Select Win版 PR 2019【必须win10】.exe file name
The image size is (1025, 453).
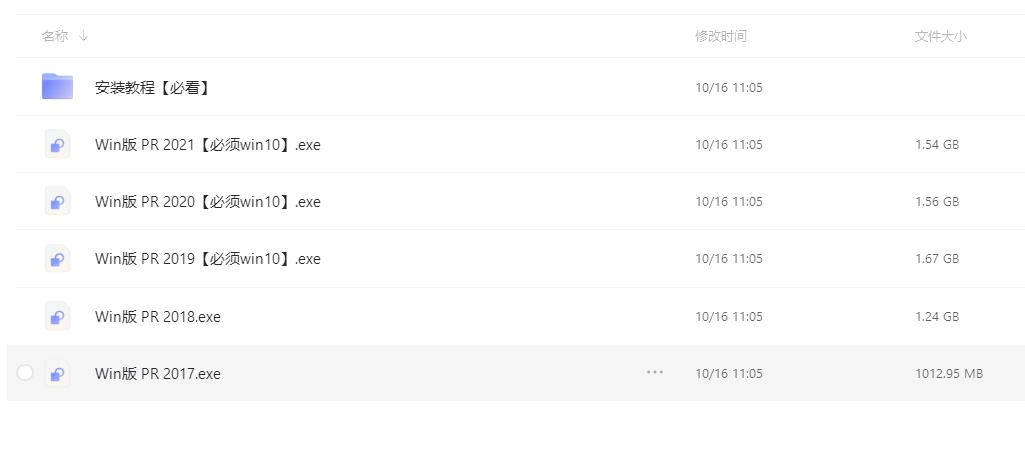coord(208,259)
